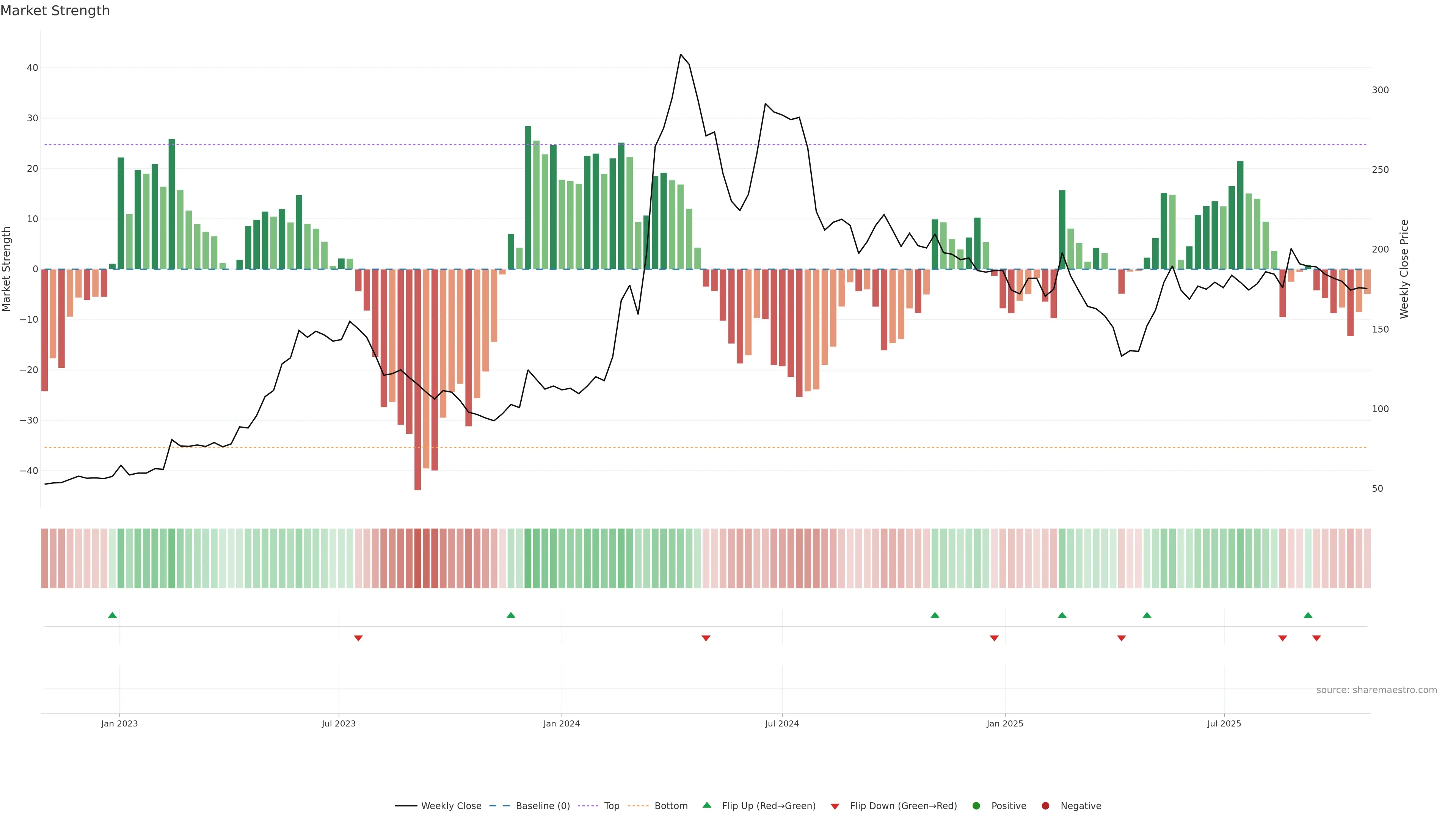Click the darkest red cell in the heatmap strip
The width and height of the screenshot is (1456, 819).
(418, 559)
